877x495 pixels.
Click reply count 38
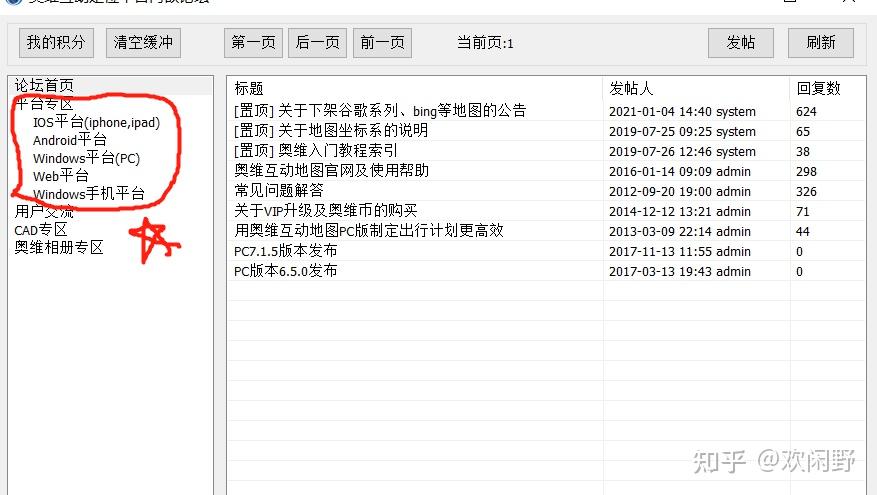point(803,152)
